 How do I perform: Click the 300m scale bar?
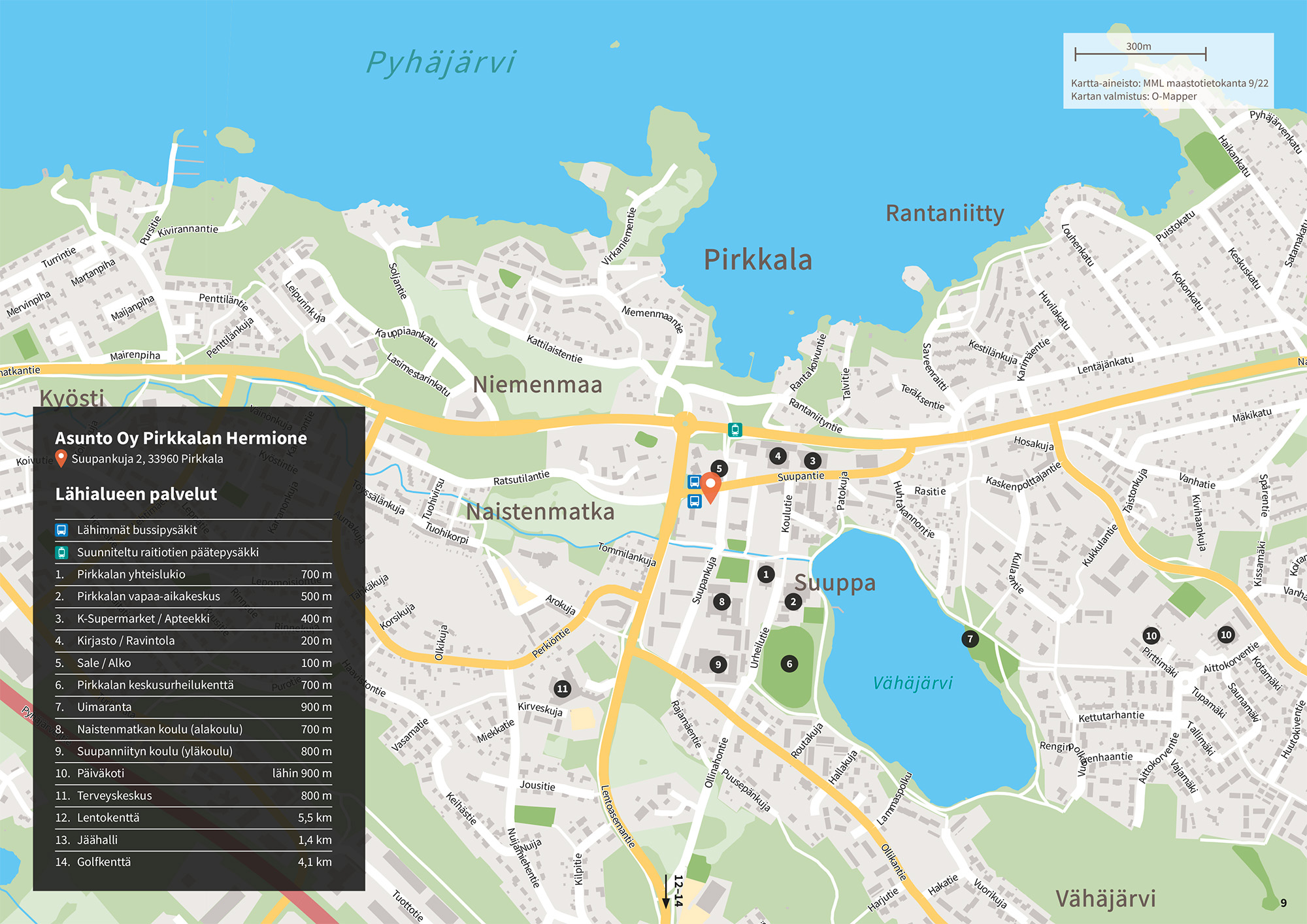coord(1140,54)
